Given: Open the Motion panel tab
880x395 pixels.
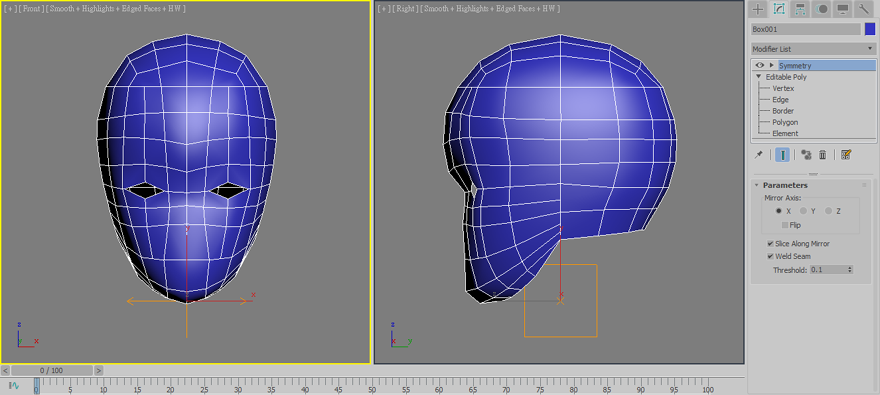Looking at the screenshot, I should click(x=822, y=8).
